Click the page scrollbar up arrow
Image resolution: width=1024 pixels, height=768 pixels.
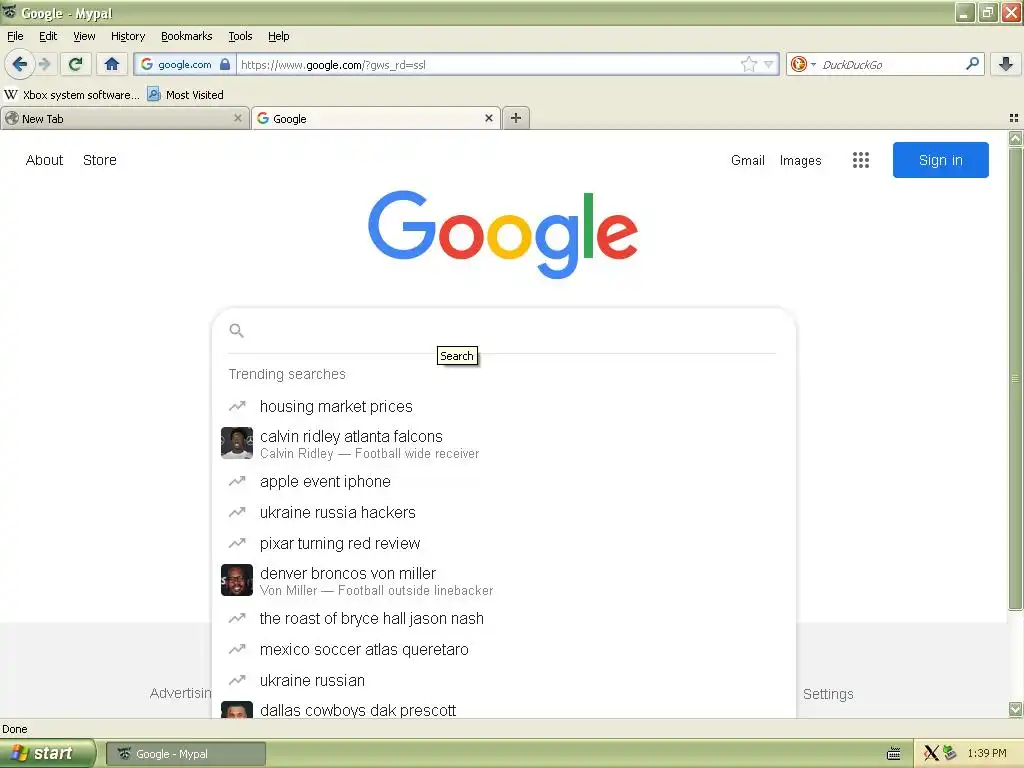[1016, 138]
